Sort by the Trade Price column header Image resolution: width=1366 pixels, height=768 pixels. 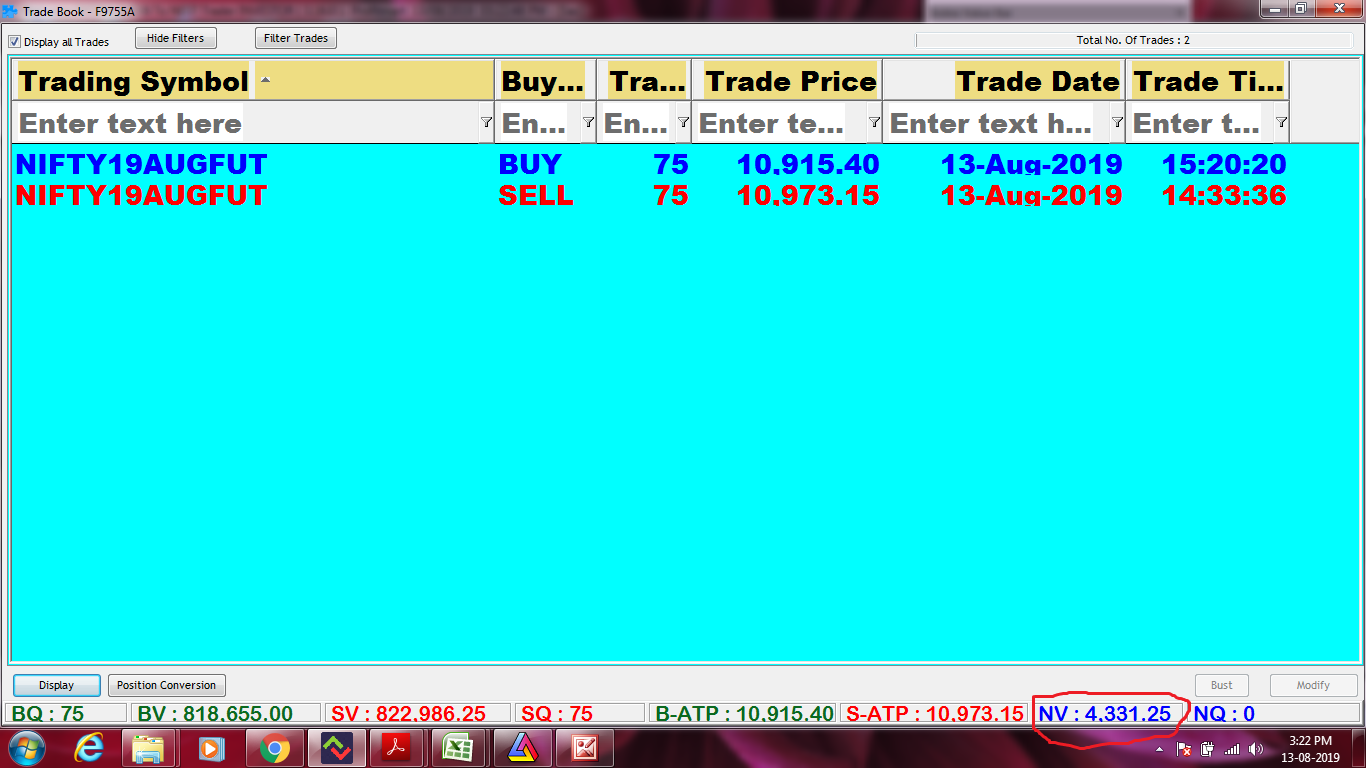(x=787, y=81)
